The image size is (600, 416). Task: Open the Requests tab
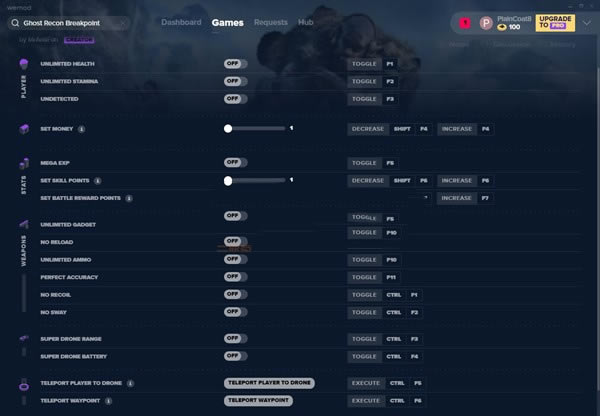270,22
